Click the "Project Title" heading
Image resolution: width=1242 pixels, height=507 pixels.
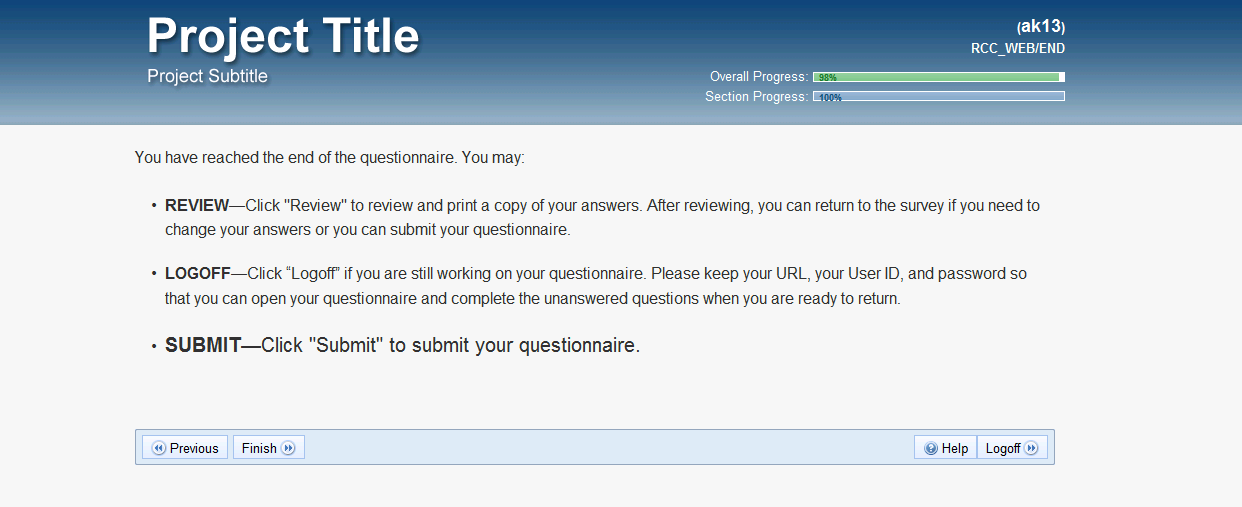tap(283, 36)
